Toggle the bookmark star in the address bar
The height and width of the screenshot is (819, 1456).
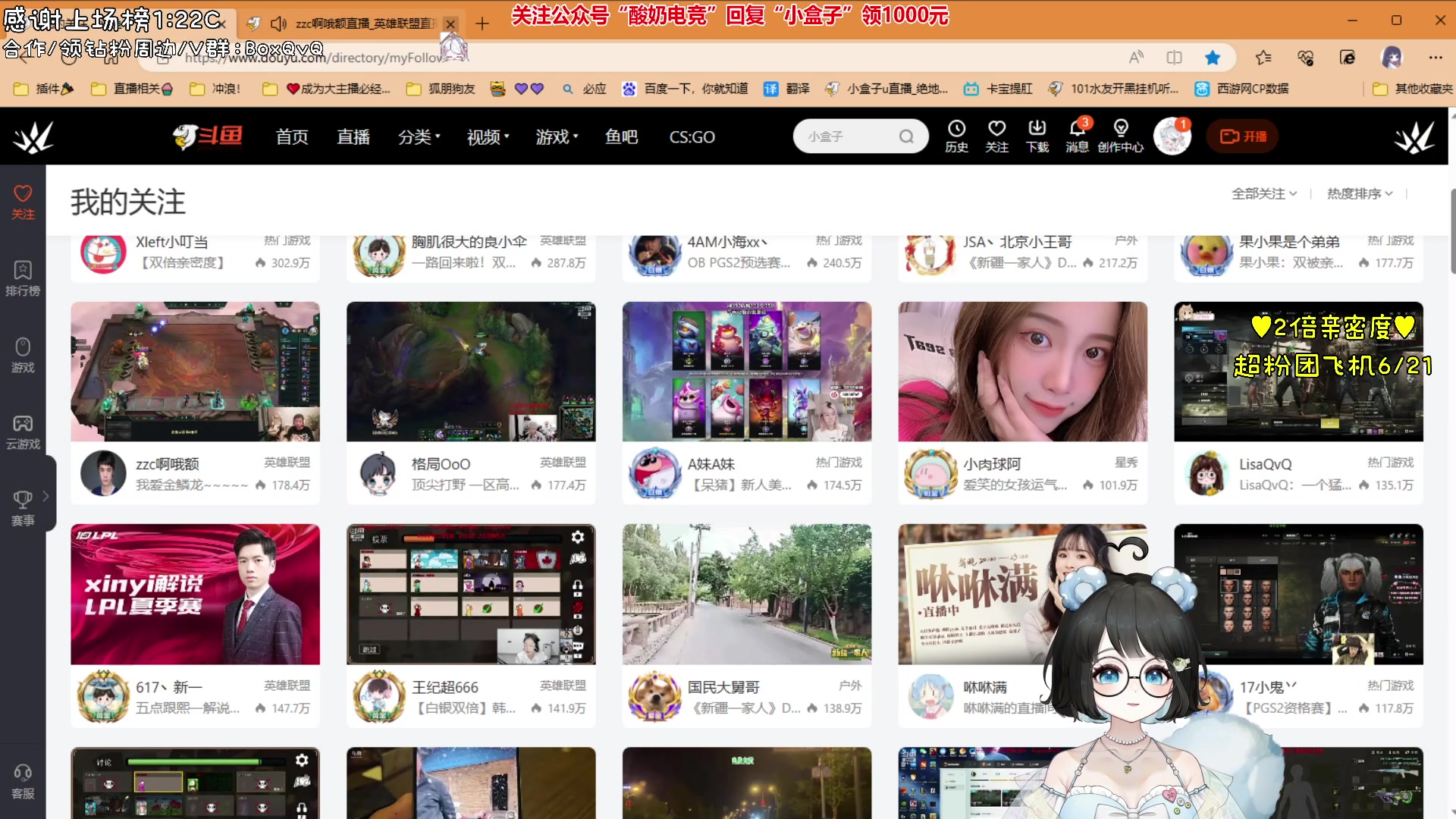[1213, 58]
